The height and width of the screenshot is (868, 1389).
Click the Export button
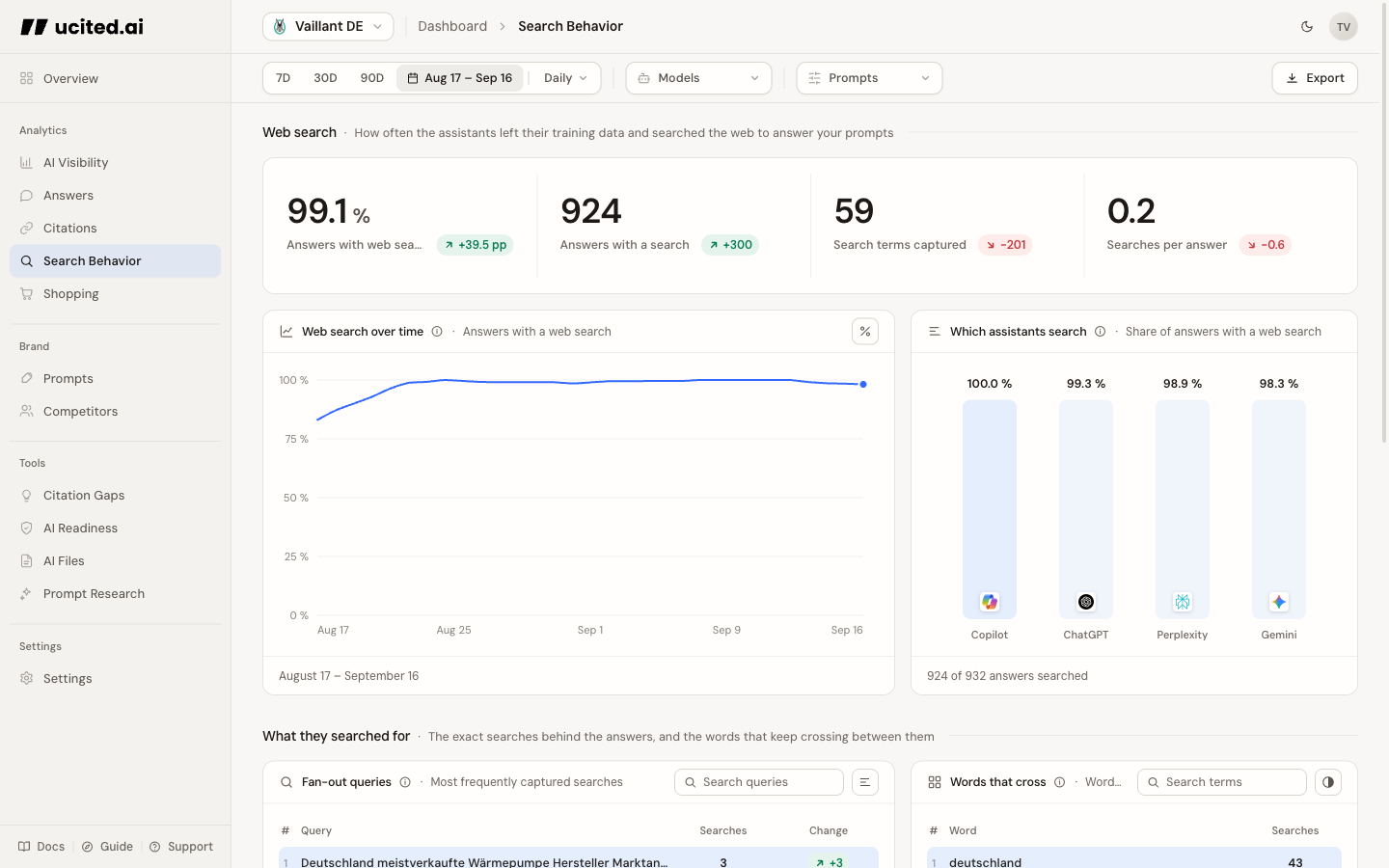click(1315, 78)
